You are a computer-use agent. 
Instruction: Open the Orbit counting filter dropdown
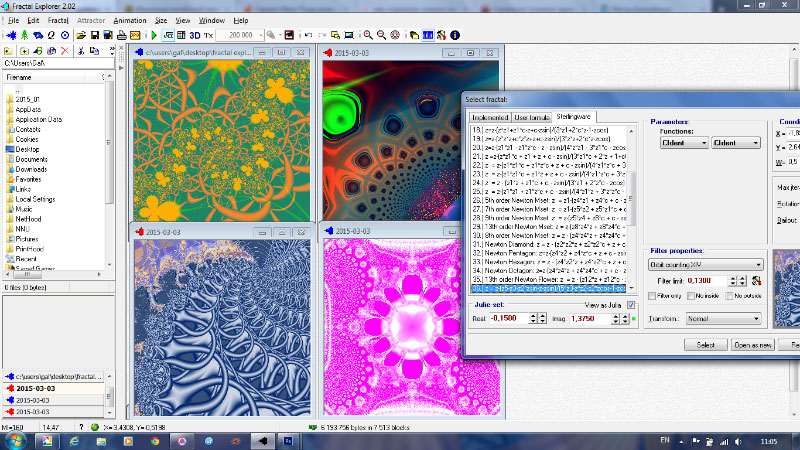pos(706,265)
